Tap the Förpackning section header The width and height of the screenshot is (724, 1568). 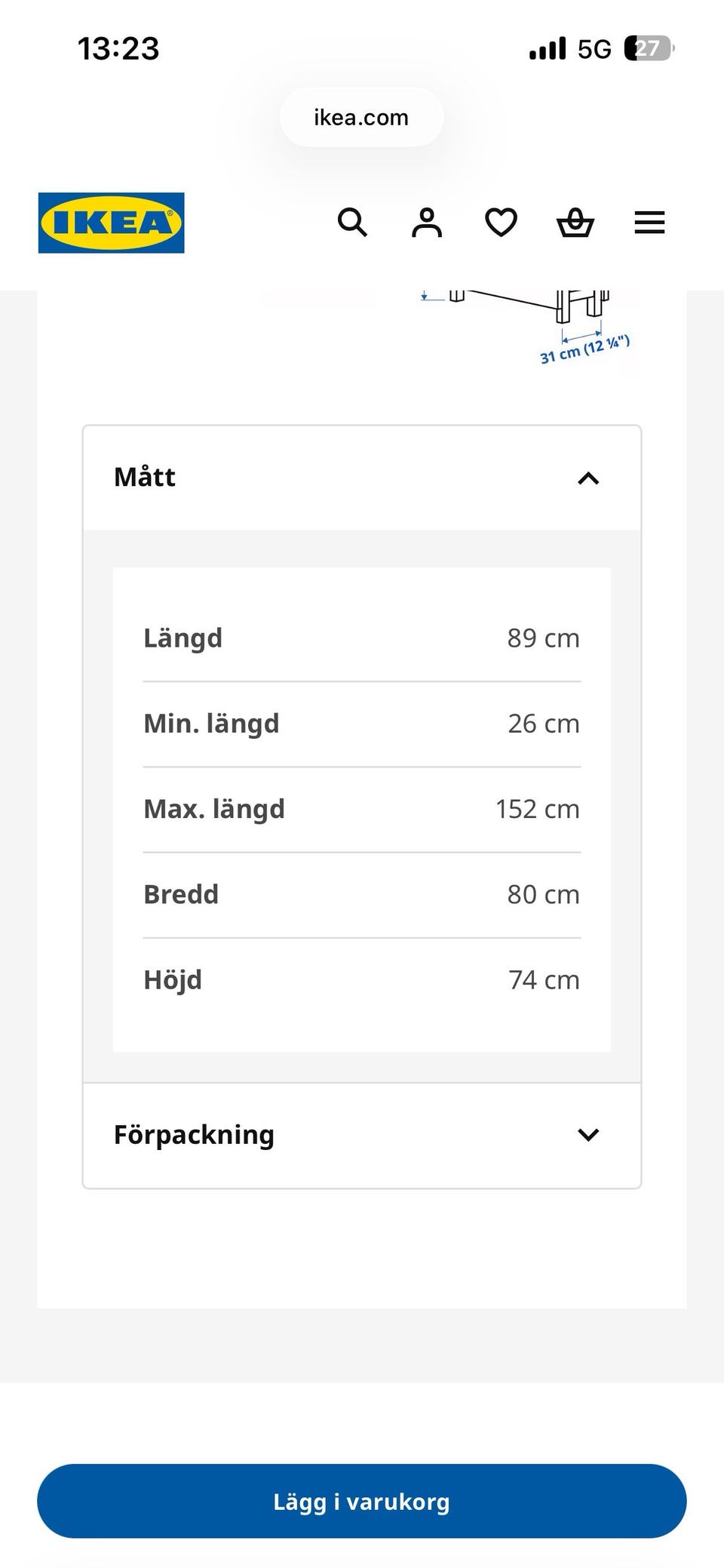pos(362,1135)
